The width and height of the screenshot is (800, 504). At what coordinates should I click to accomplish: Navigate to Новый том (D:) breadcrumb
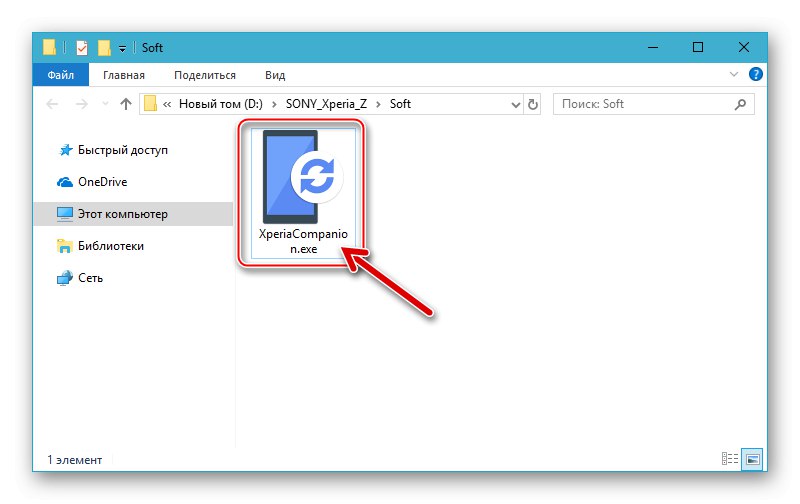(x=220, y=104)
